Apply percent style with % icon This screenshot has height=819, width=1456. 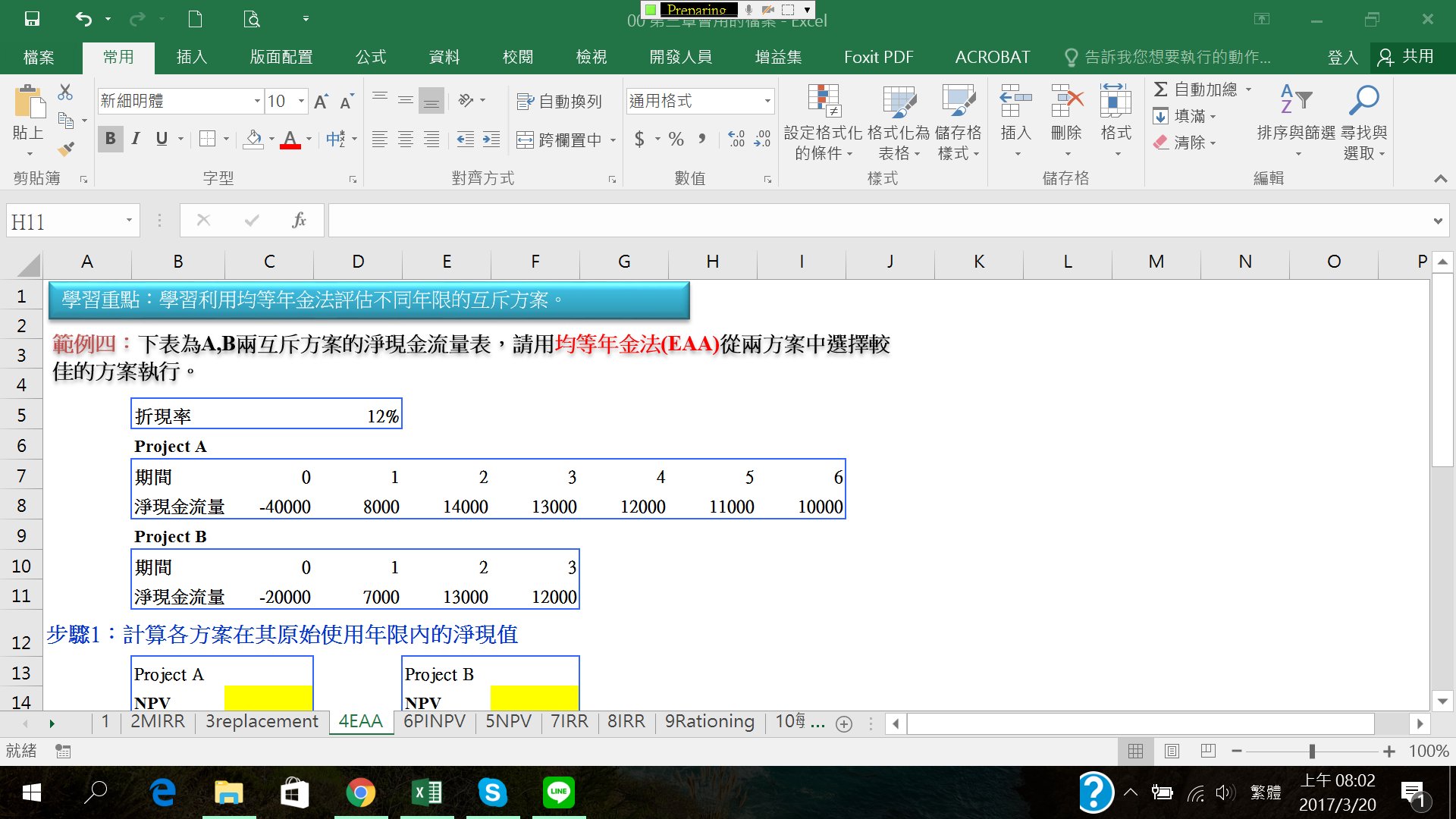coord(676,139)
